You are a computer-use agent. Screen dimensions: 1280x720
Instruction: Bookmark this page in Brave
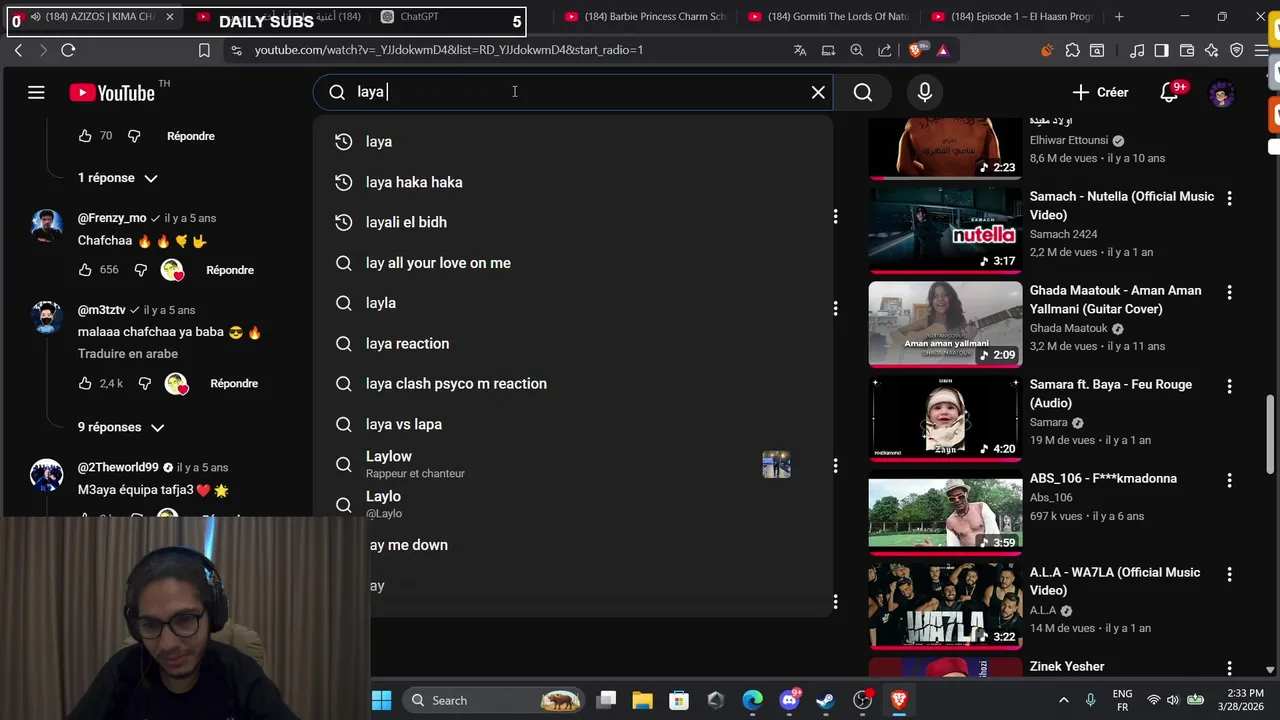pyautogui.click(x=204, y=50)
